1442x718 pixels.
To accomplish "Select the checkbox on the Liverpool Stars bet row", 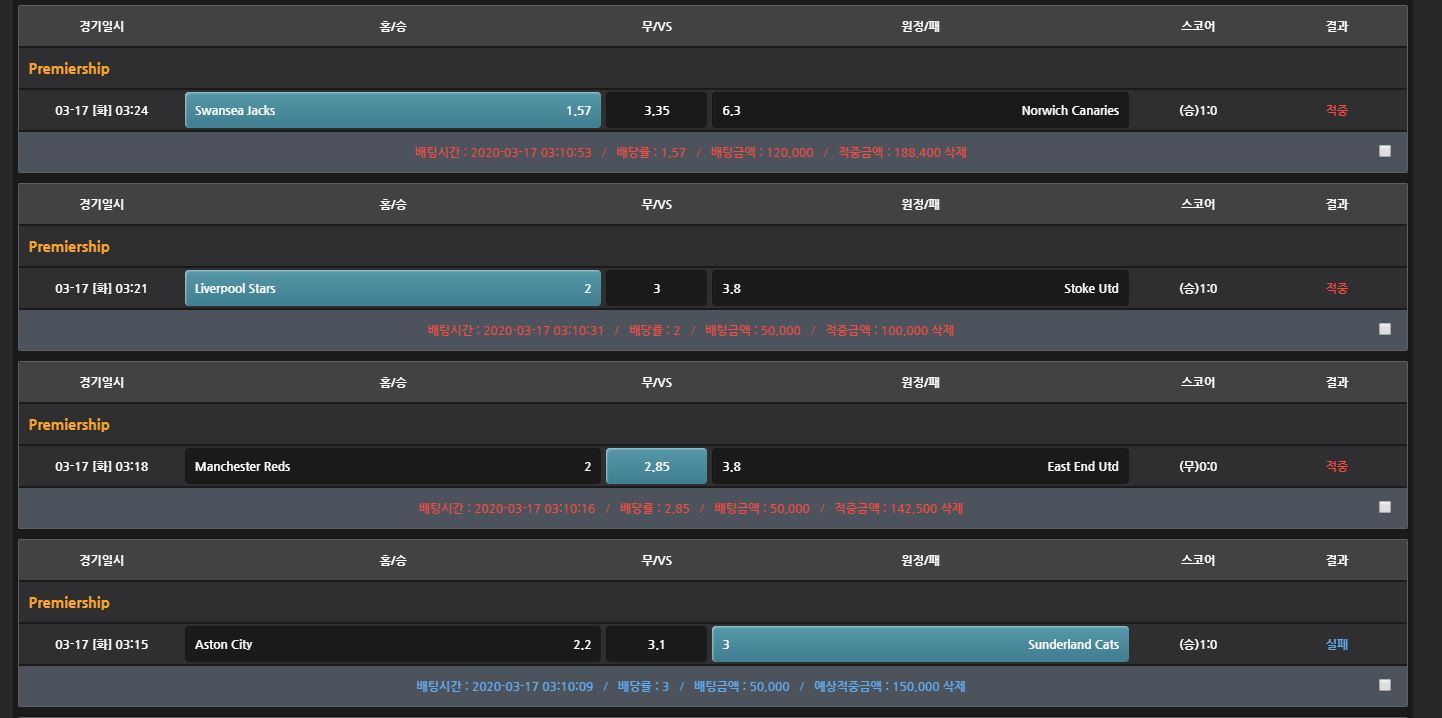I will pyautogui.click(x=1384, y=329).
